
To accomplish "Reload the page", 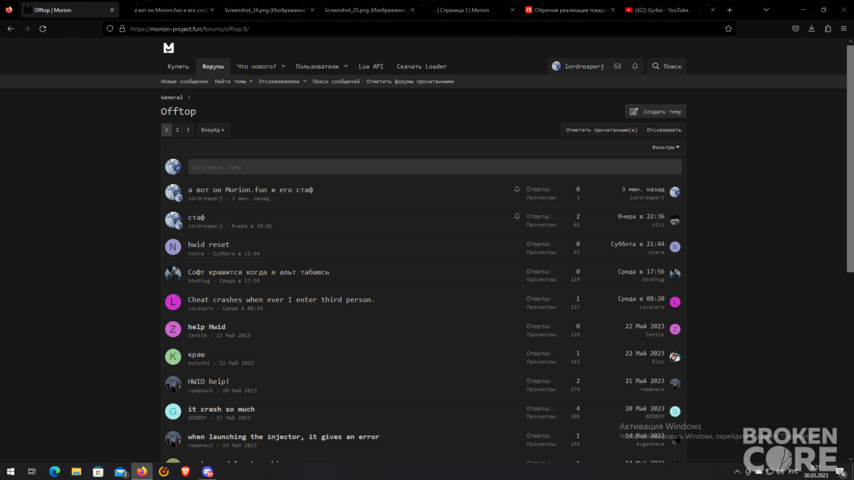I will pos(42,29).
